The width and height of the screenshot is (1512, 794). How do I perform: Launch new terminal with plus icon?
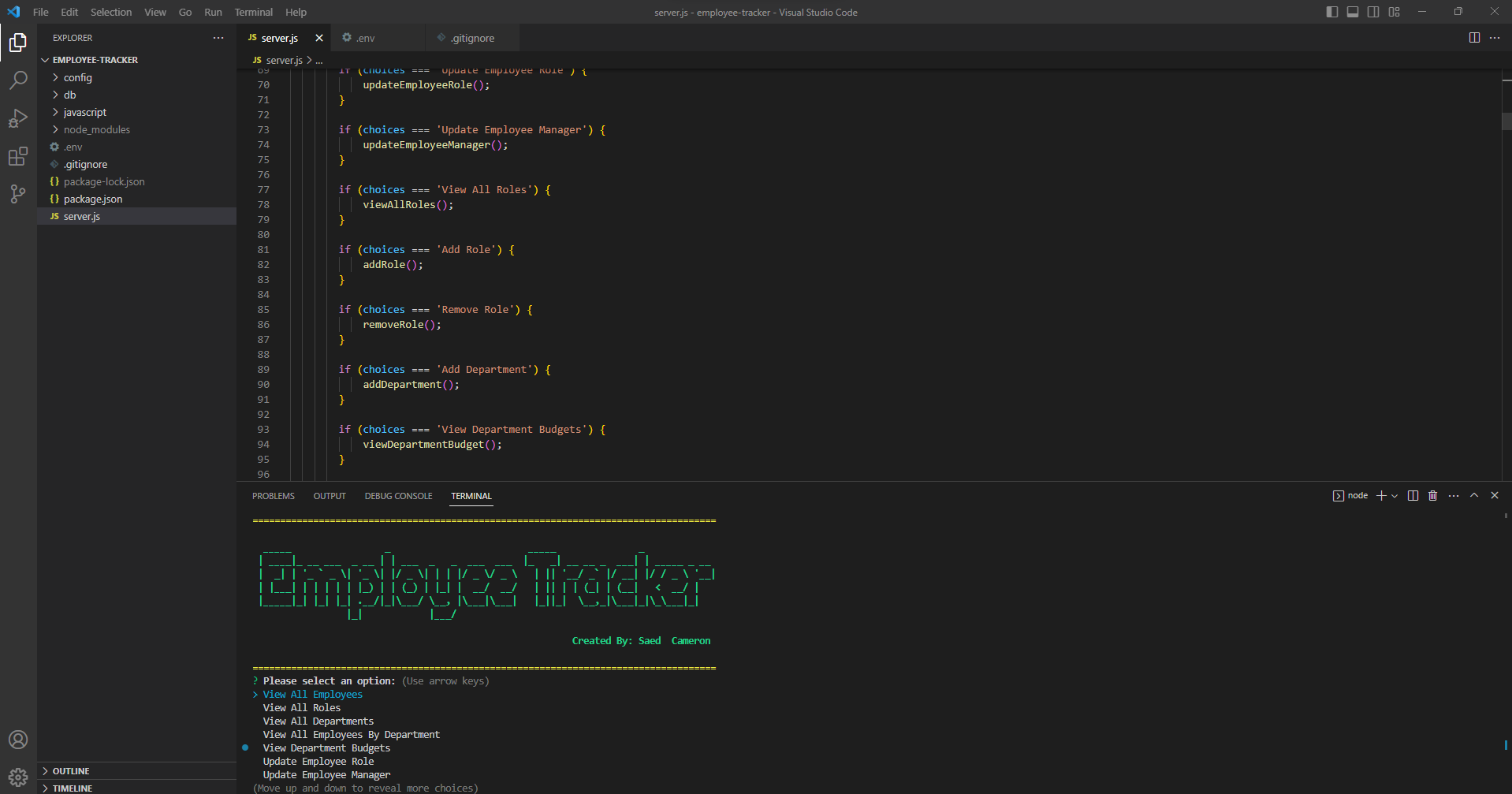point(1381,496)
